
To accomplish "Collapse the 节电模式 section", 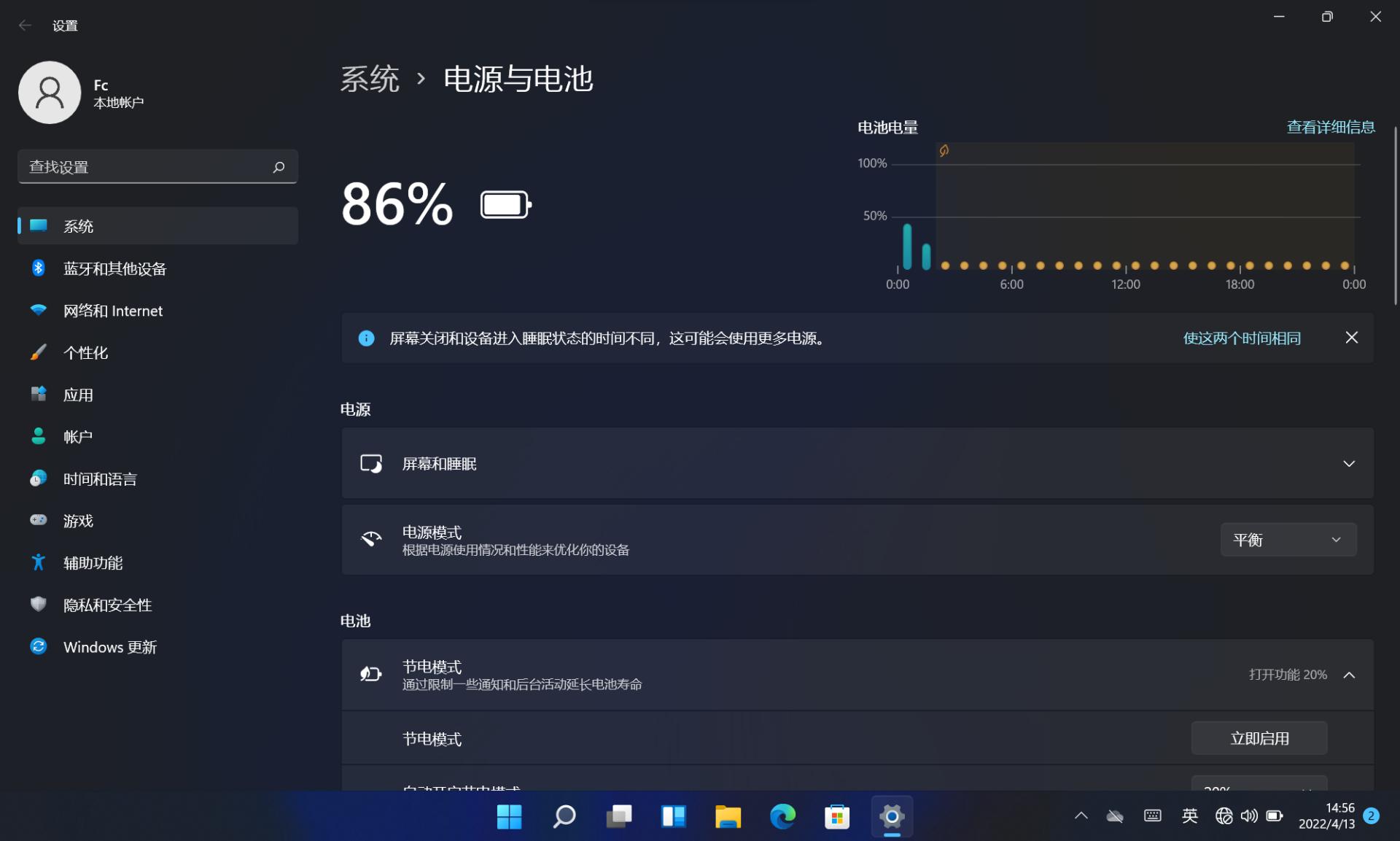I will coord(1348,675).
